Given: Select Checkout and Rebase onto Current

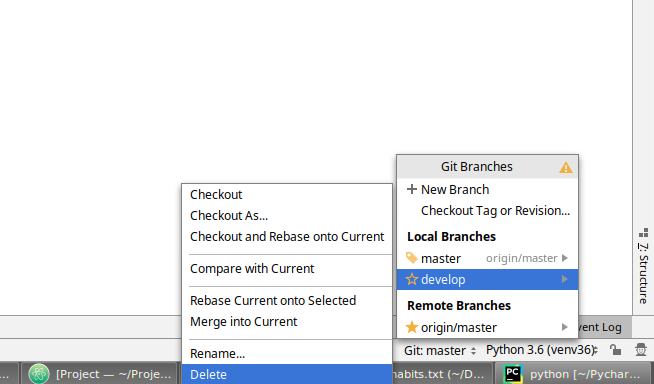Looking at the screenshot, I should 287,236.
